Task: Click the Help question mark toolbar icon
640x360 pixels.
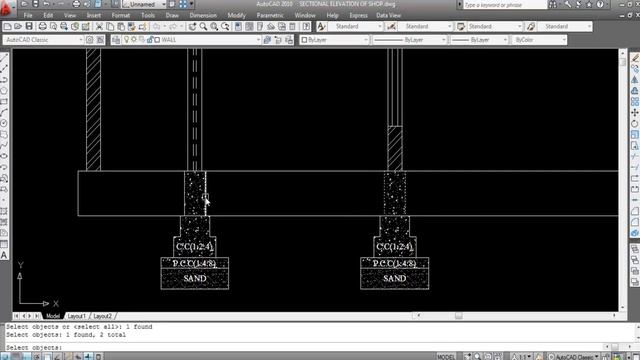Action: (306, 27)
